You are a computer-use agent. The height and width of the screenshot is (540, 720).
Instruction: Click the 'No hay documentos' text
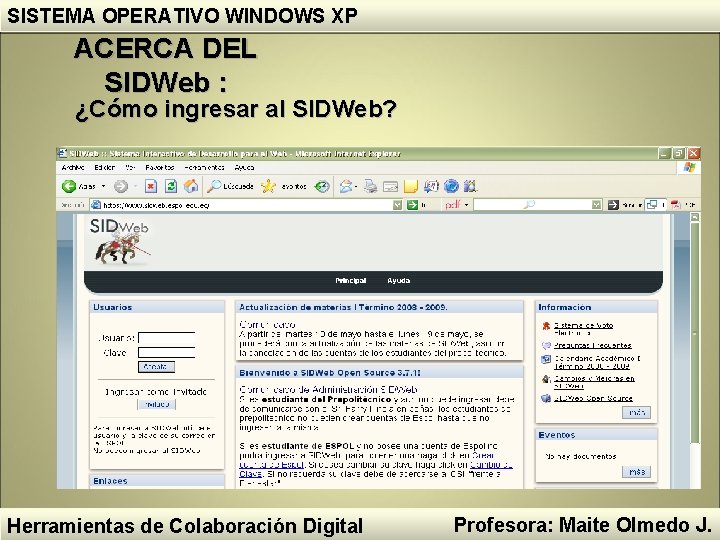[x=580, y=456]
